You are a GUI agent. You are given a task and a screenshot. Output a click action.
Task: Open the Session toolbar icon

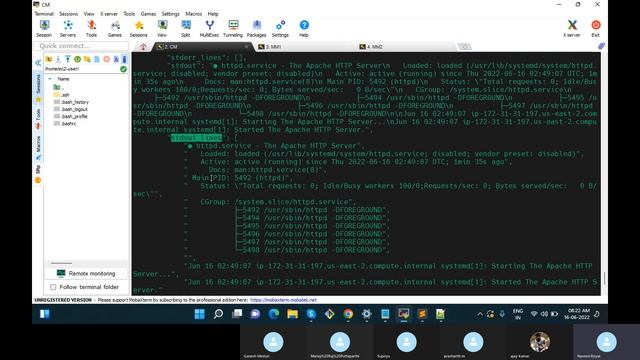click(44, 29)
